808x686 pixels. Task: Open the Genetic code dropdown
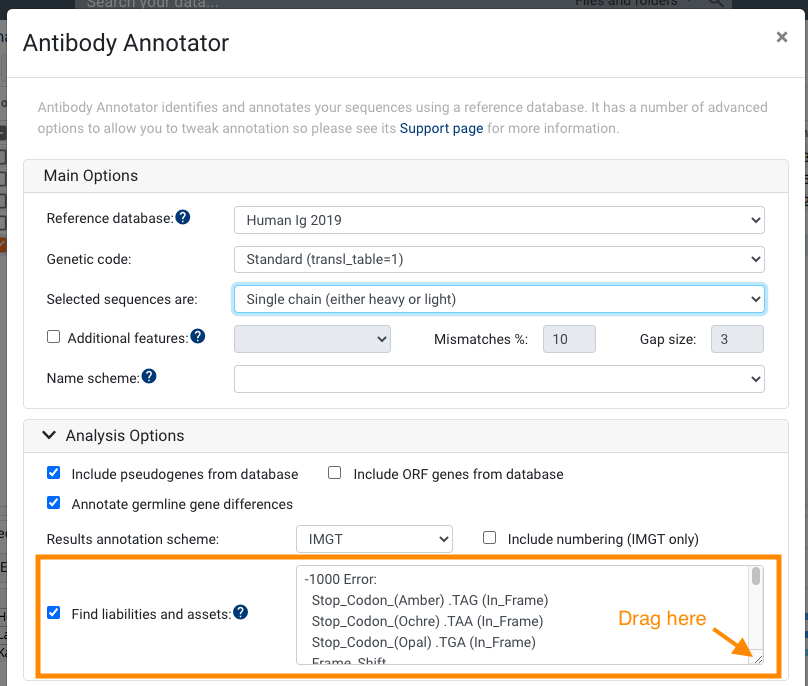499,259
